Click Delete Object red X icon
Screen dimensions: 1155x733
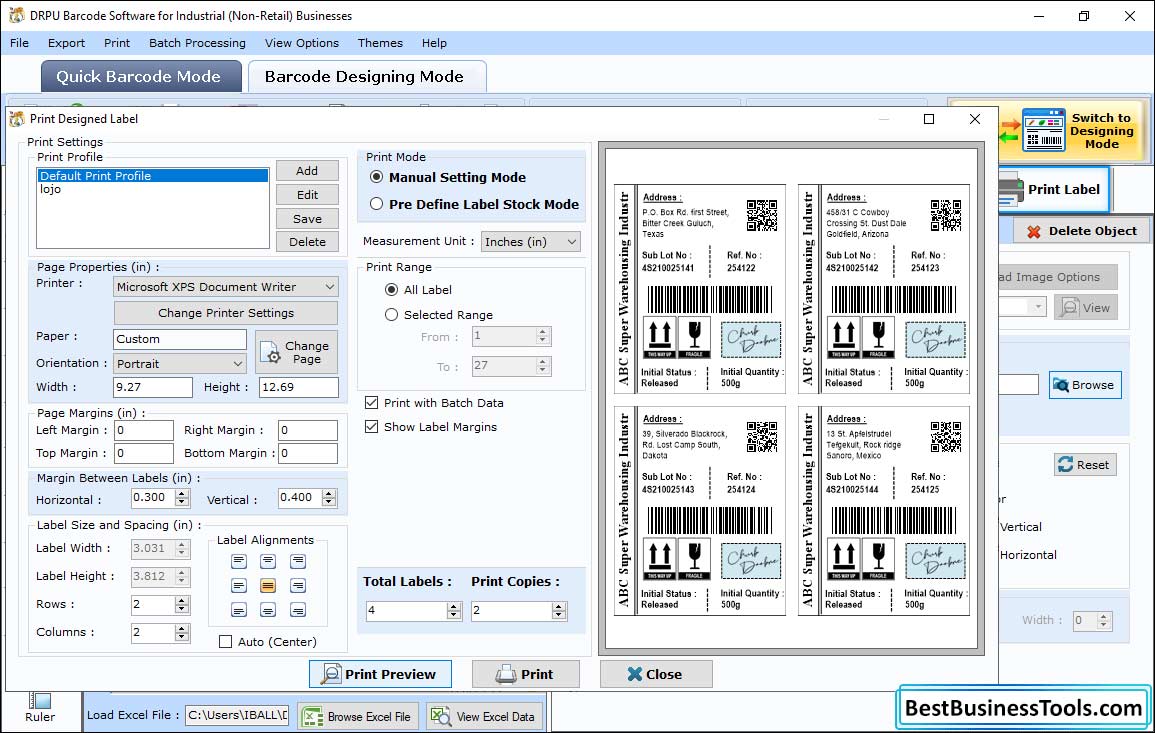point(1033,231)
